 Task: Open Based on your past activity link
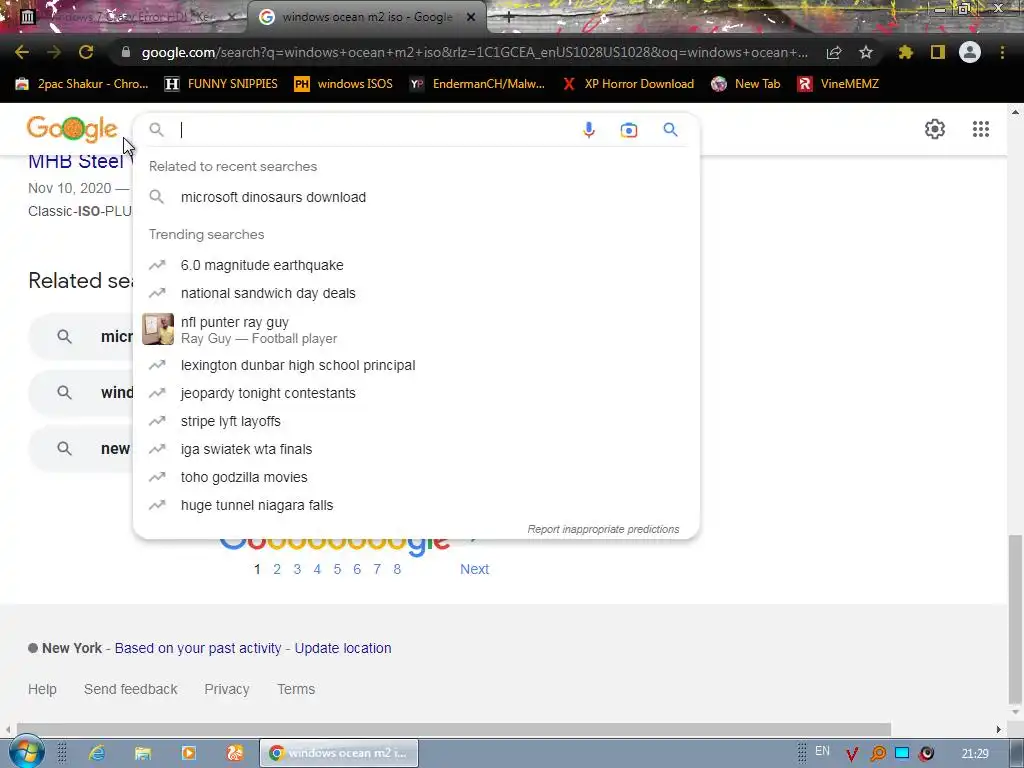tap(198, 648)
